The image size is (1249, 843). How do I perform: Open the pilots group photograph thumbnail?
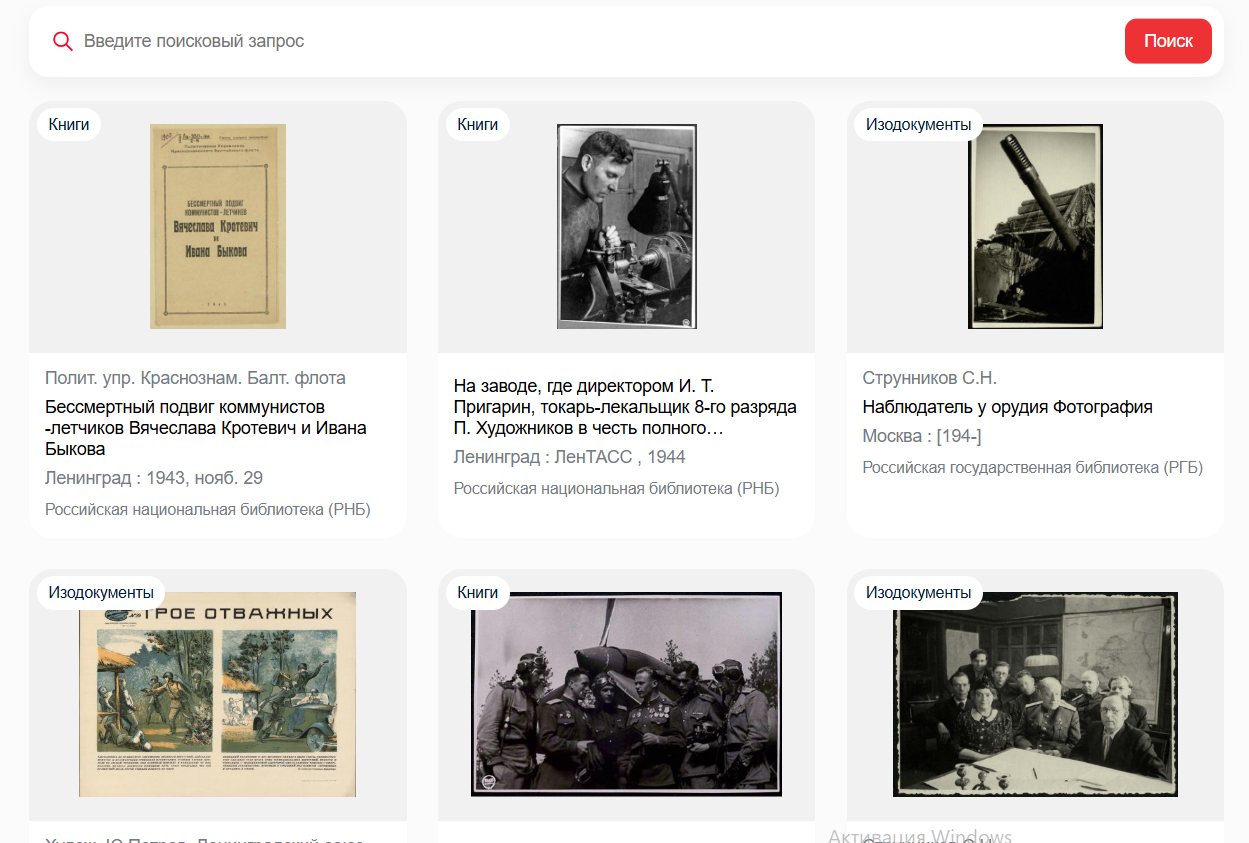tap(626, 694)
